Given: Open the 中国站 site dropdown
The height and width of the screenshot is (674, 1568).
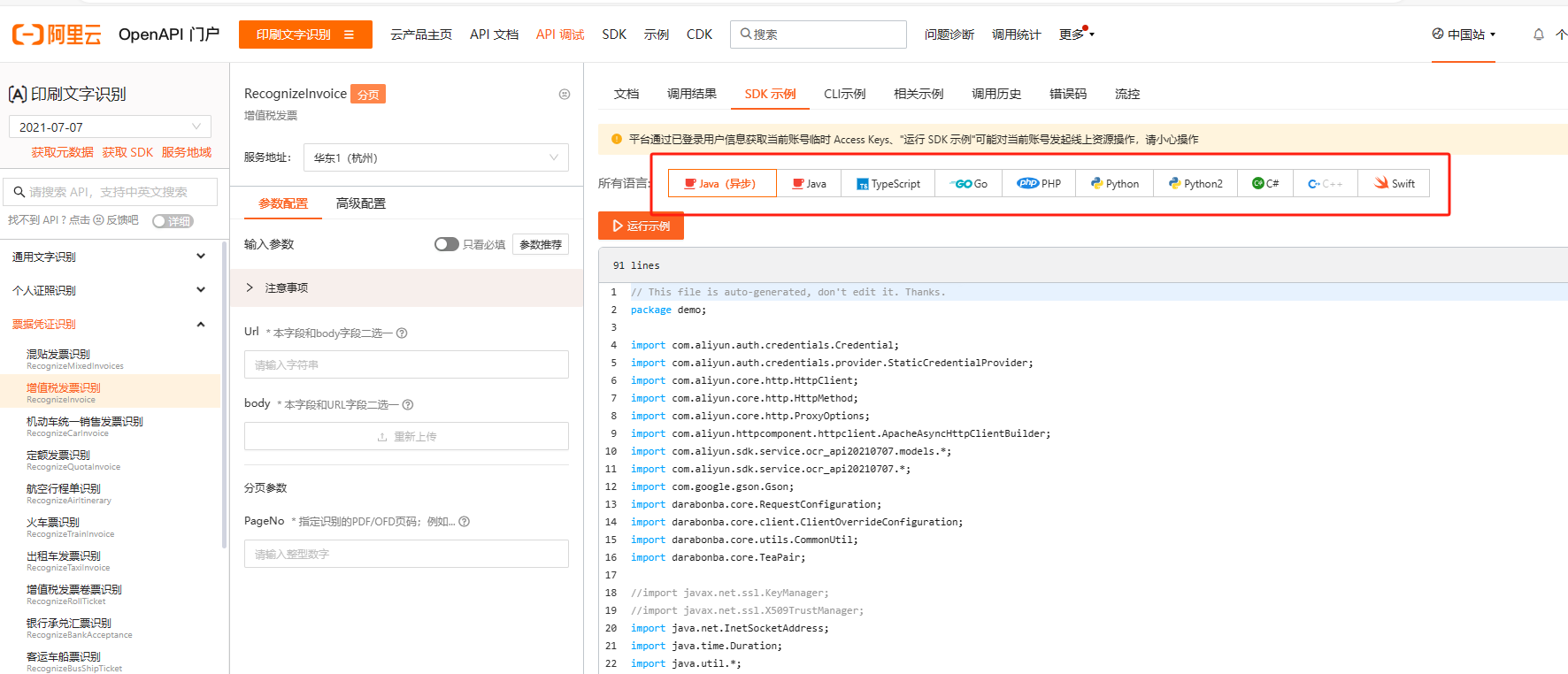Looking at the screenshot, I should tap(1464, 34).
